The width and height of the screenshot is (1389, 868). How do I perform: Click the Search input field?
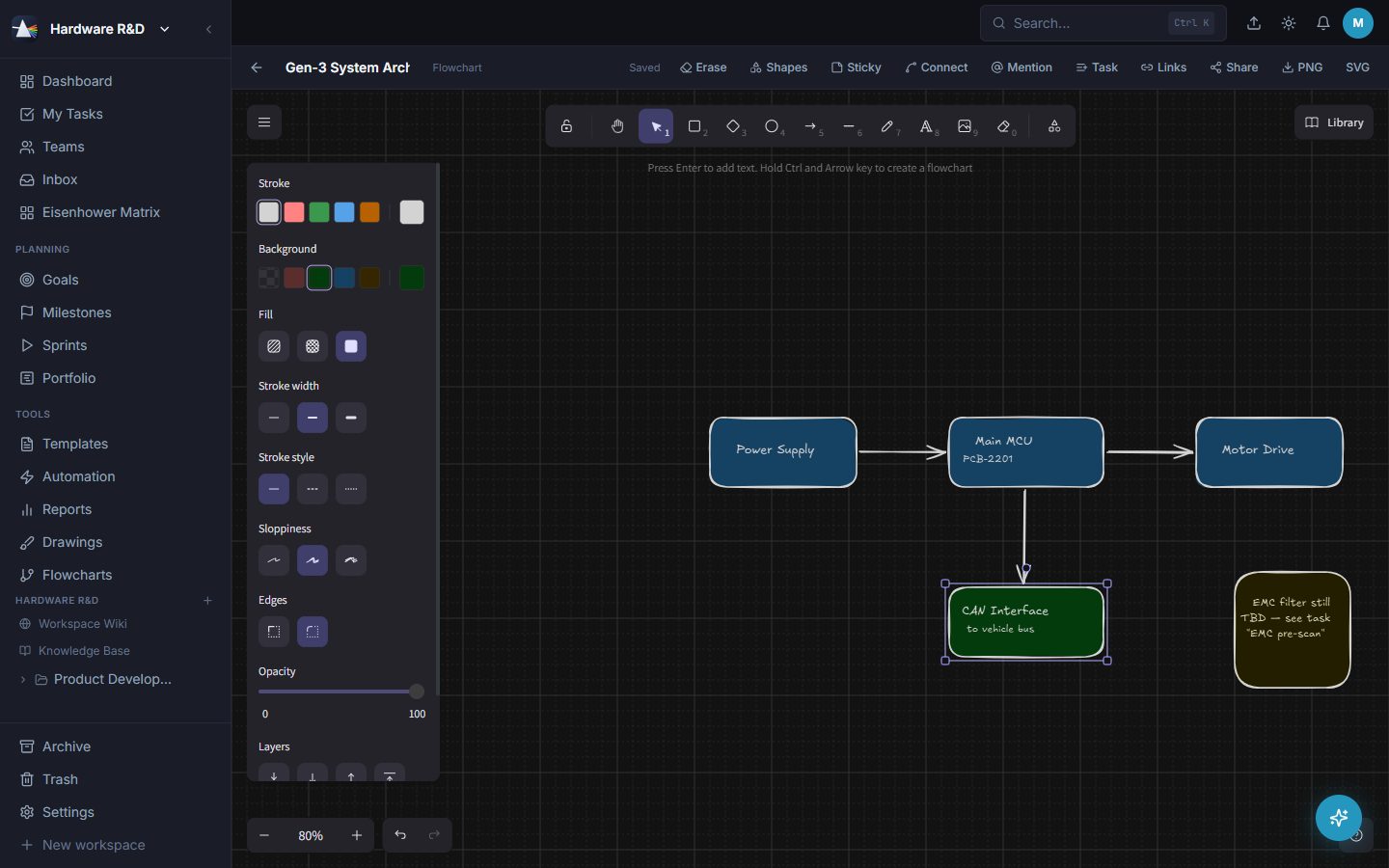[x=1103, y=23]
